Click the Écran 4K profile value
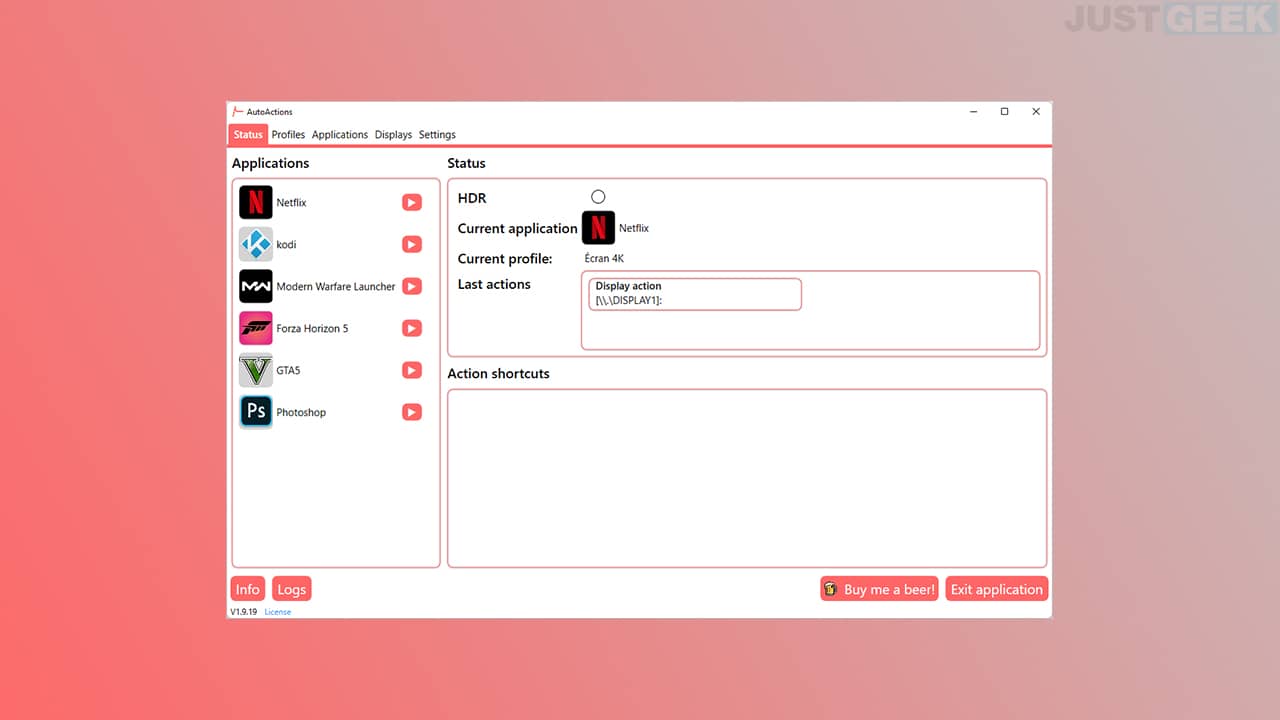Screen dimensions: 1280x720 pyautogui.click(x=604, y=258)
